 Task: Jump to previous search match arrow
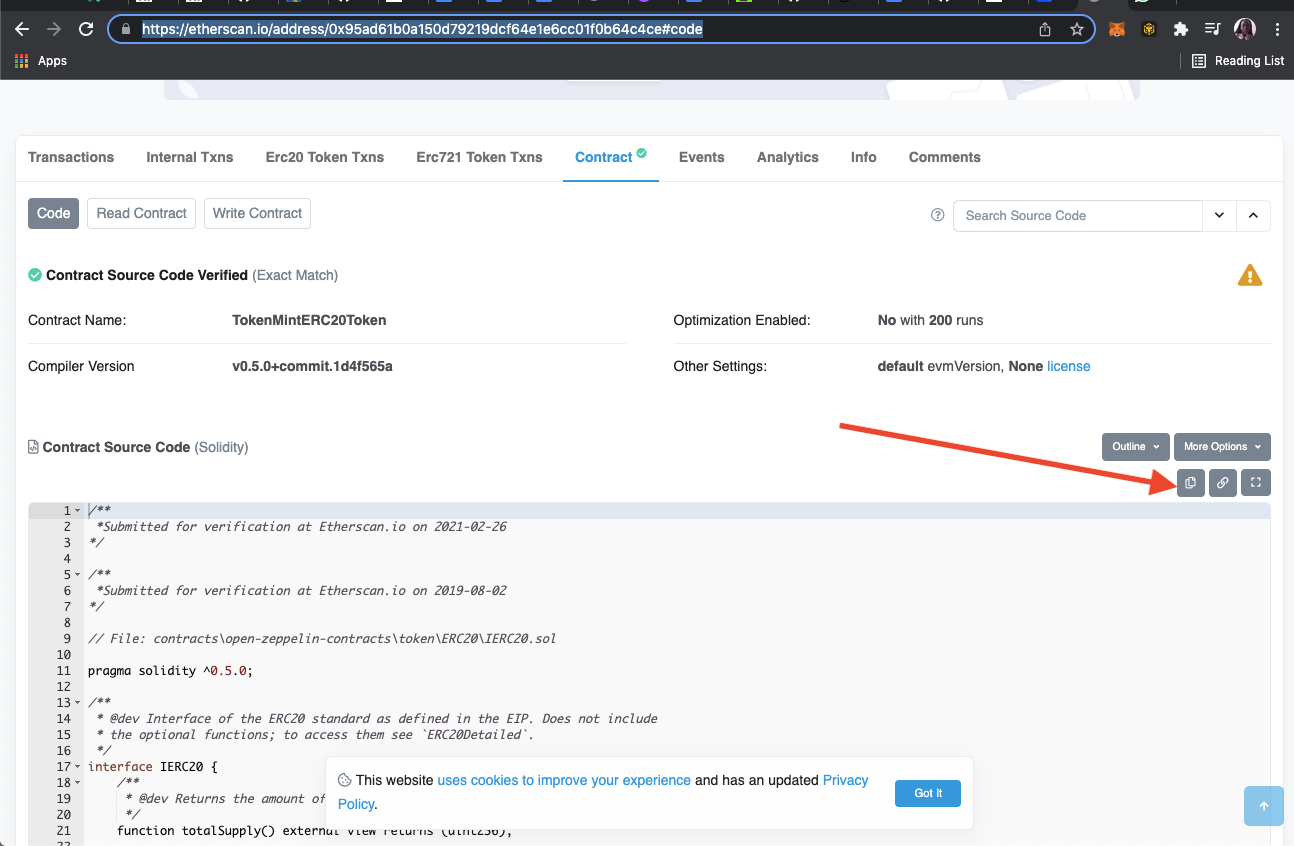[1254, 215]
